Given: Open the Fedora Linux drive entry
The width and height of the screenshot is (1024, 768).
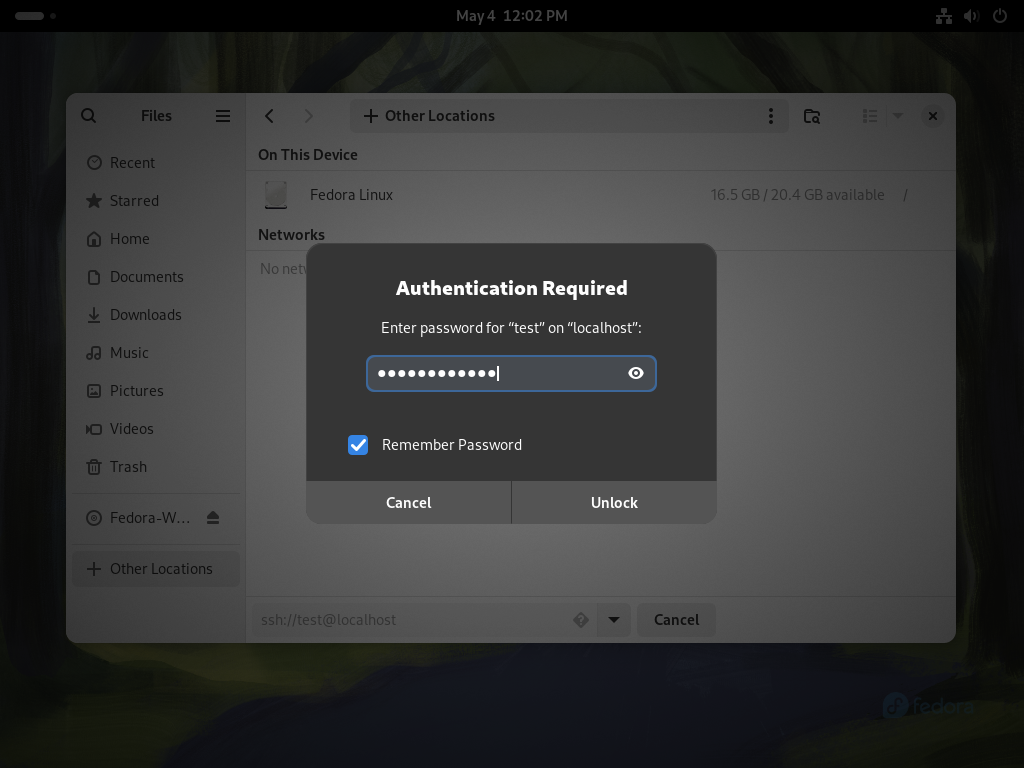Looking at the screenshot, I should (600, 195).
